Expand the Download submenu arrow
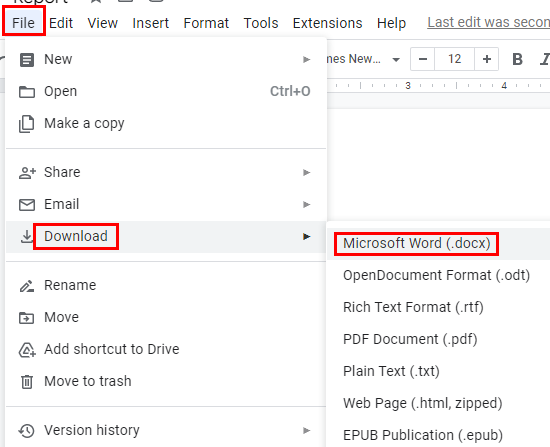The height and width of the screenshot is (447, 550). [x=307, y=236]
